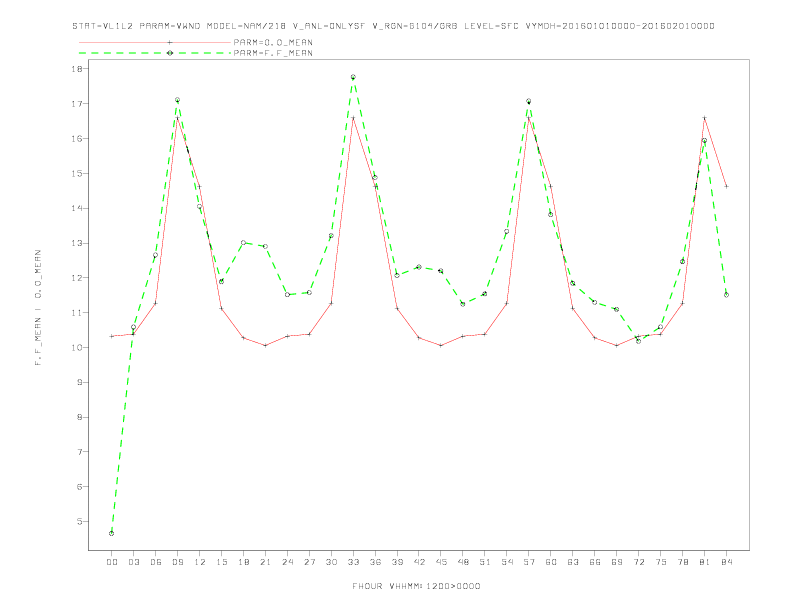The width and height of the screenshot is (792, 612).
Task: Click x-axis tick label 36
Action: 375,562
